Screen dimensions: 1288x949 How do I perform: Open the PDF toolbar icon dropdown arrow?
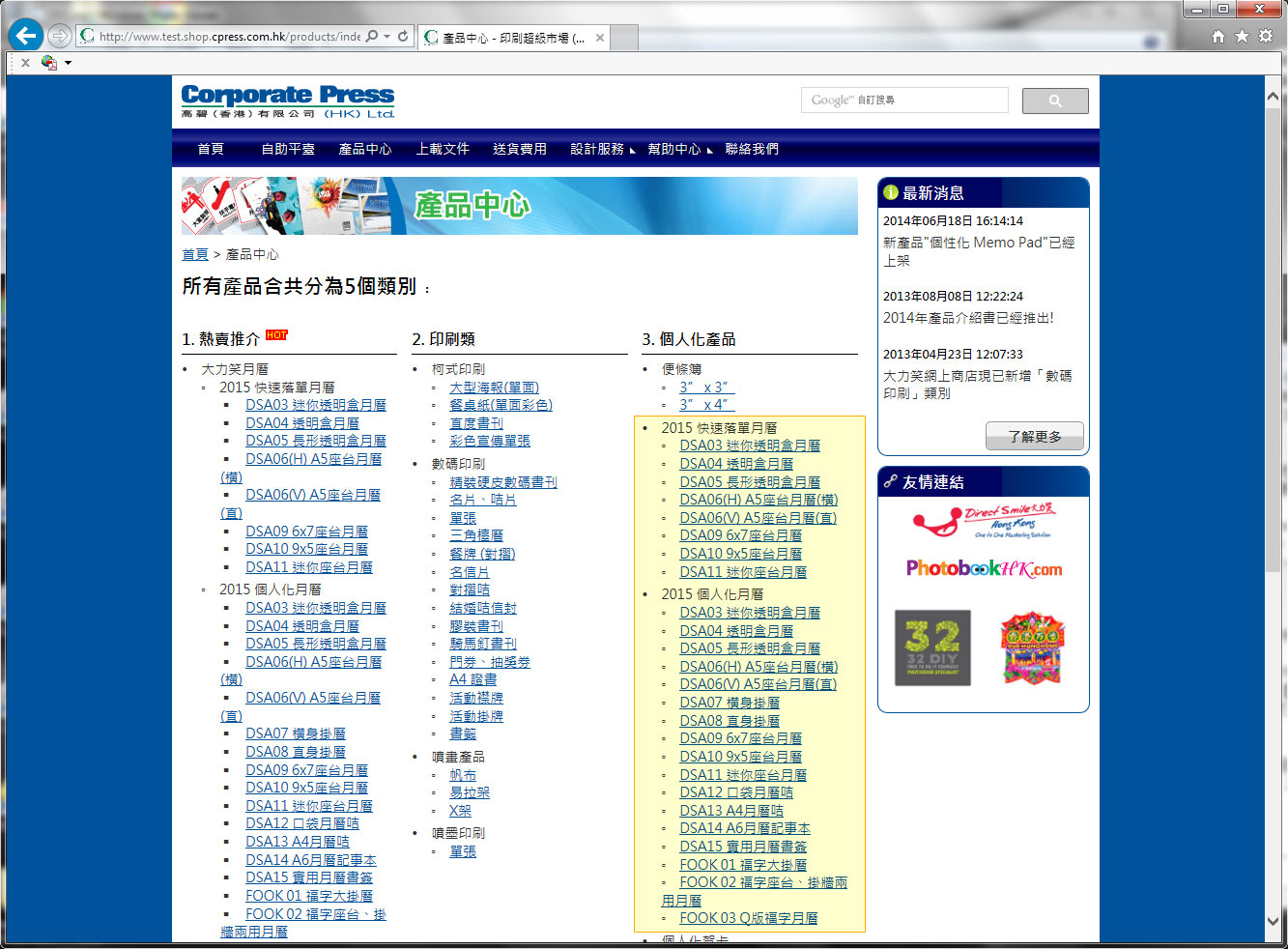pyautogui.click(x=68, y=64)
